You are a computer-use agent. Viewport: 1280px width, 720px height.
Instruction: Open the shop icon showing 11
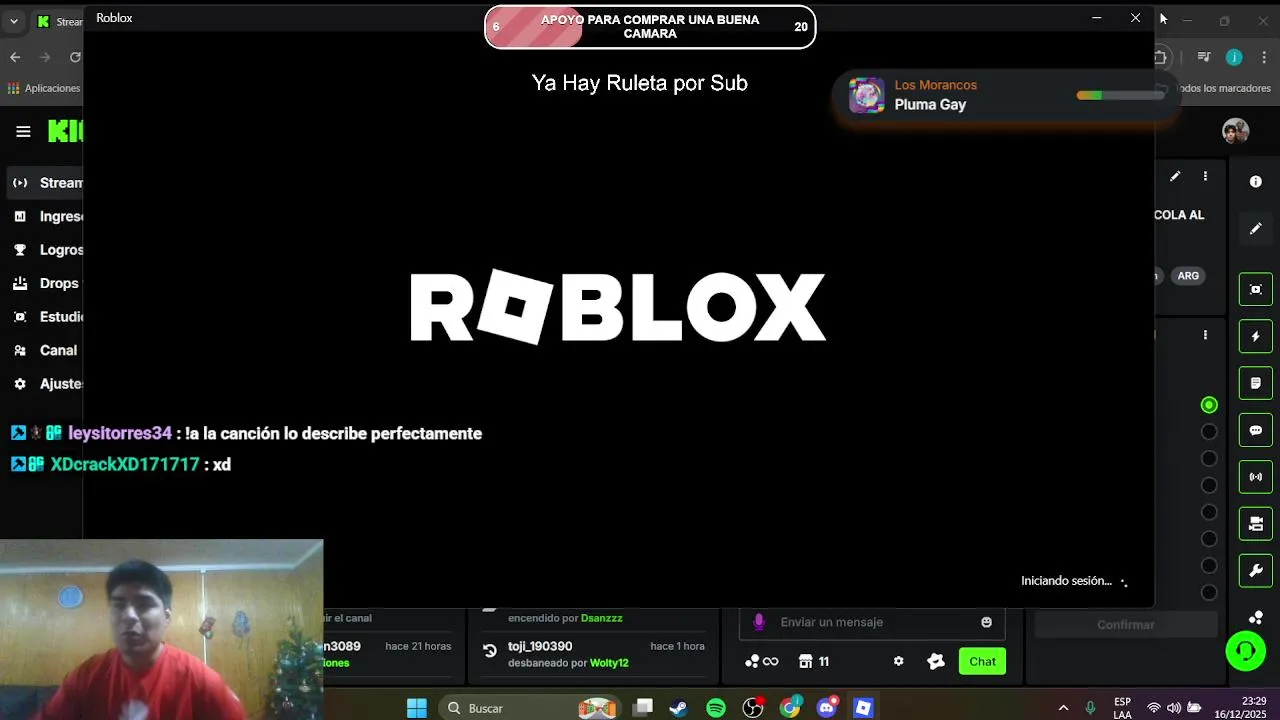click(x=814, y=661)
